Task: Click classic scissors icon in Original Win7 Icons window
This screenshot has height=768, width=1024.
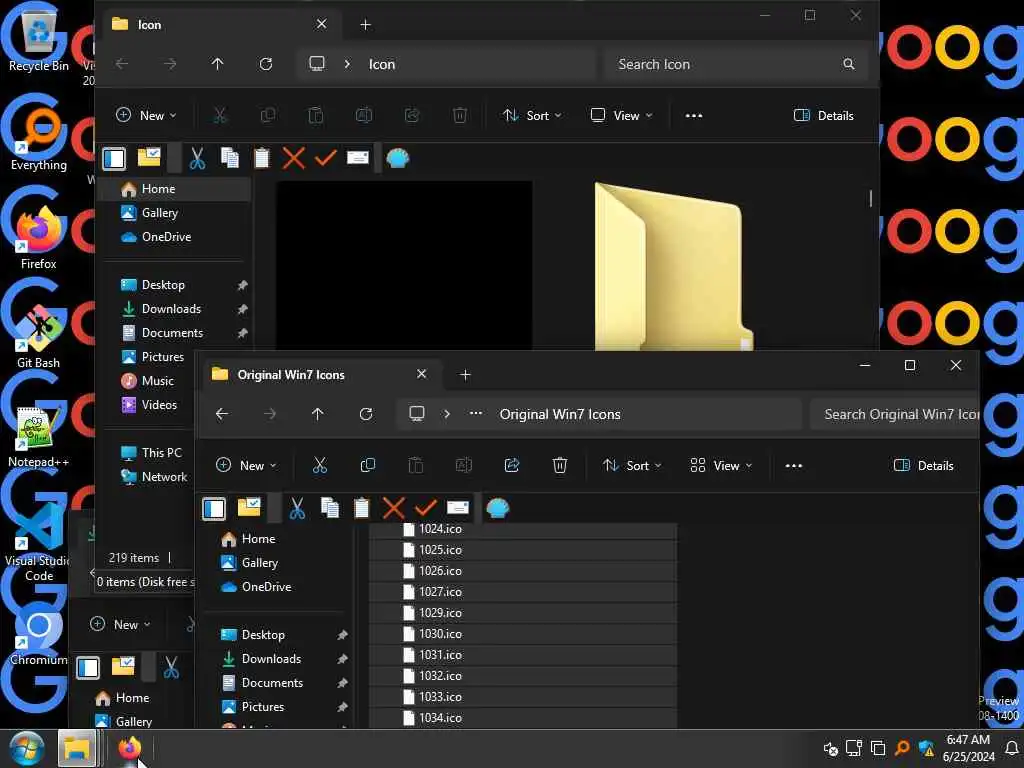Action: click(297, 508)
